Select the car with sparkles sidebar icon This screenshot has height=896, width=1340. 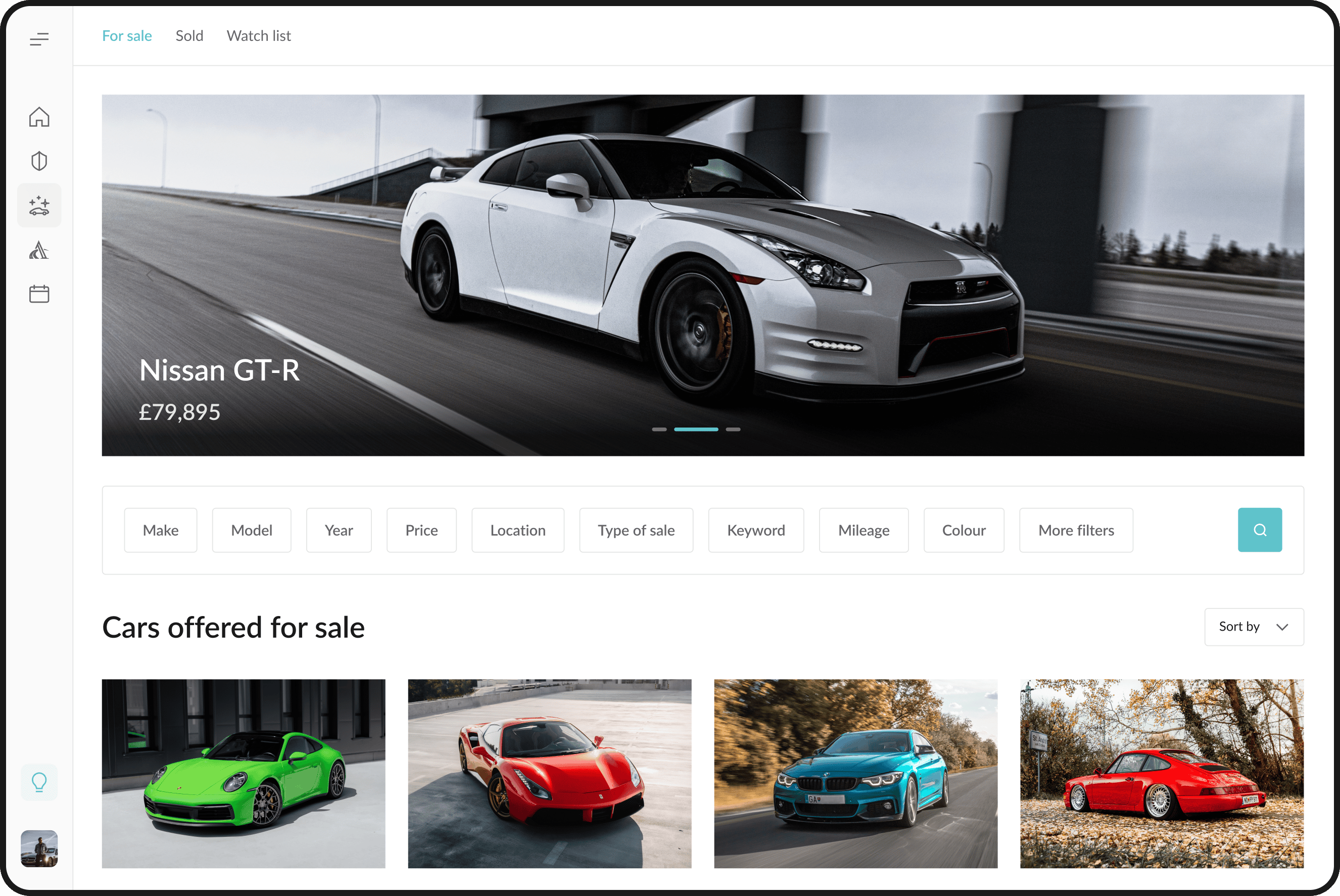[39, 206]
